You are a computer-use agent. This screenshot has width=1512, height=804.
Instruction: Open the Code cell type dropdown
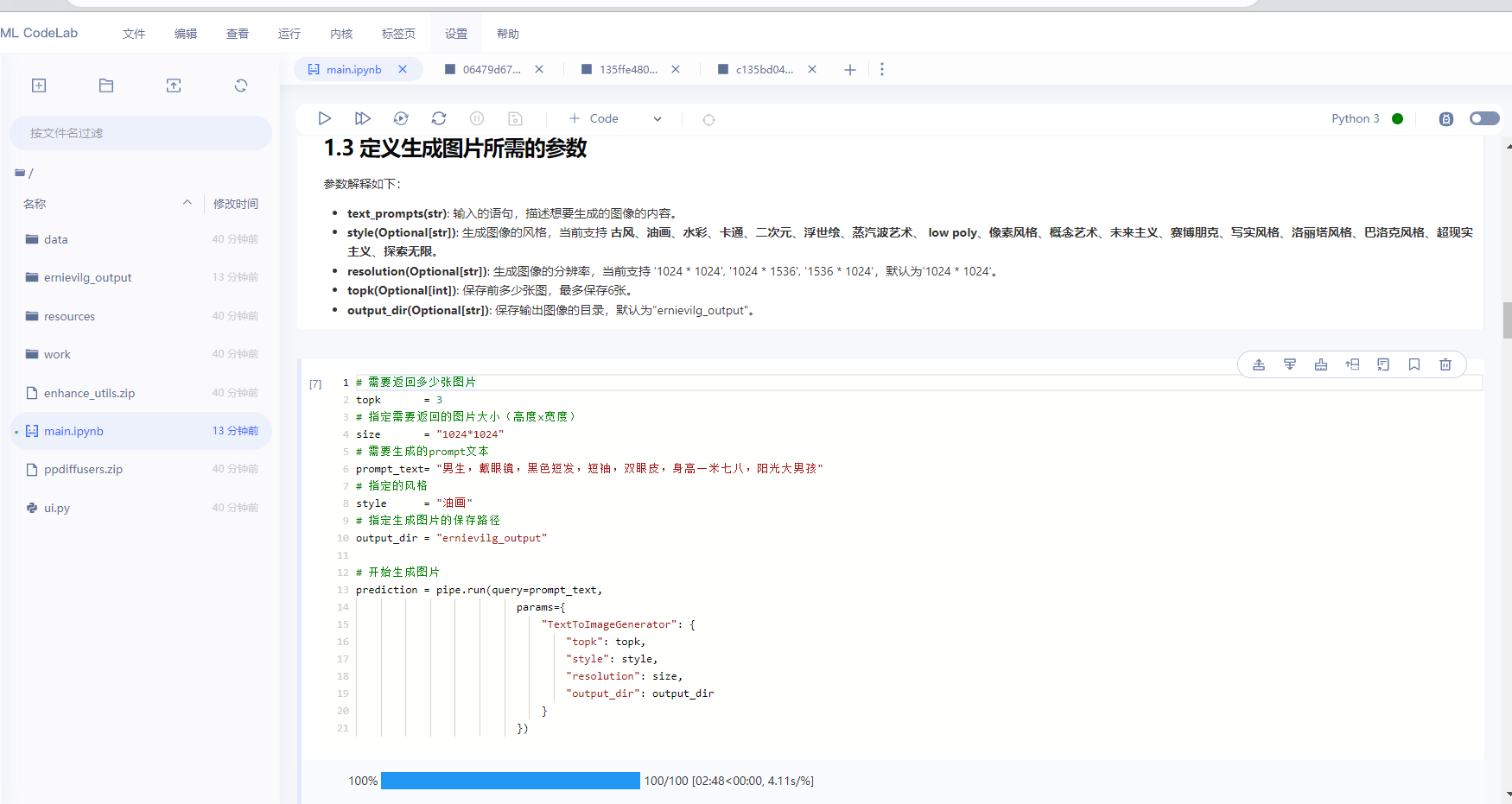pos(658,119)
